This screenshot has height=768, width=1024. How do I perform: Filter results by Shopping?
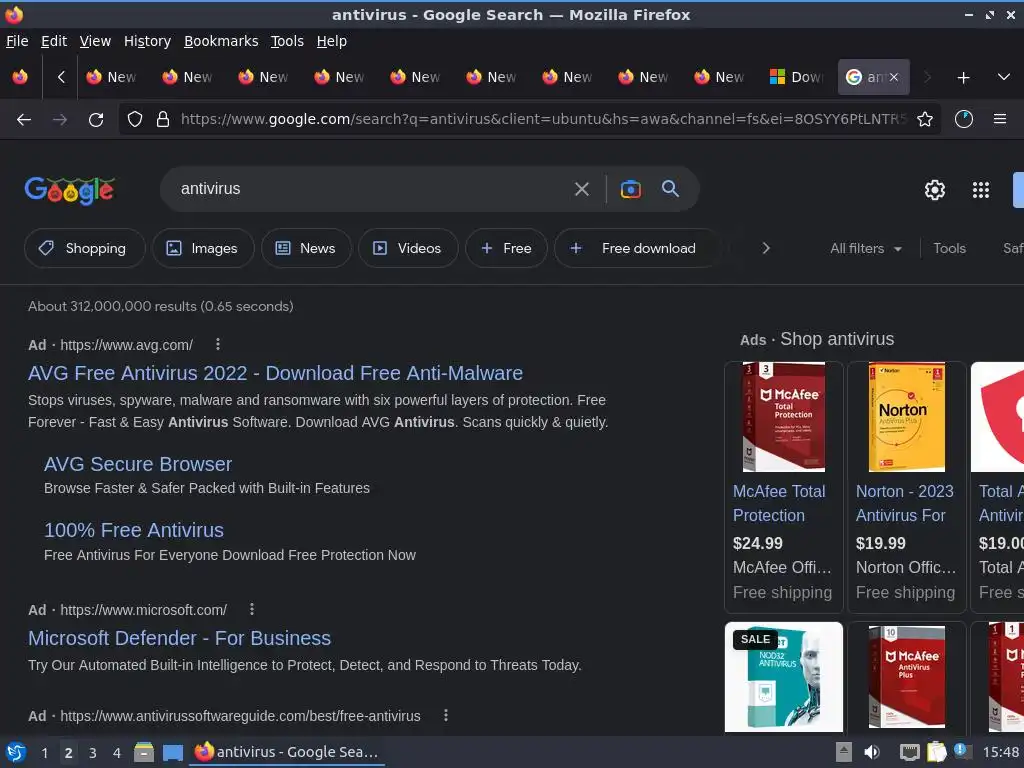tap(84, 248)
